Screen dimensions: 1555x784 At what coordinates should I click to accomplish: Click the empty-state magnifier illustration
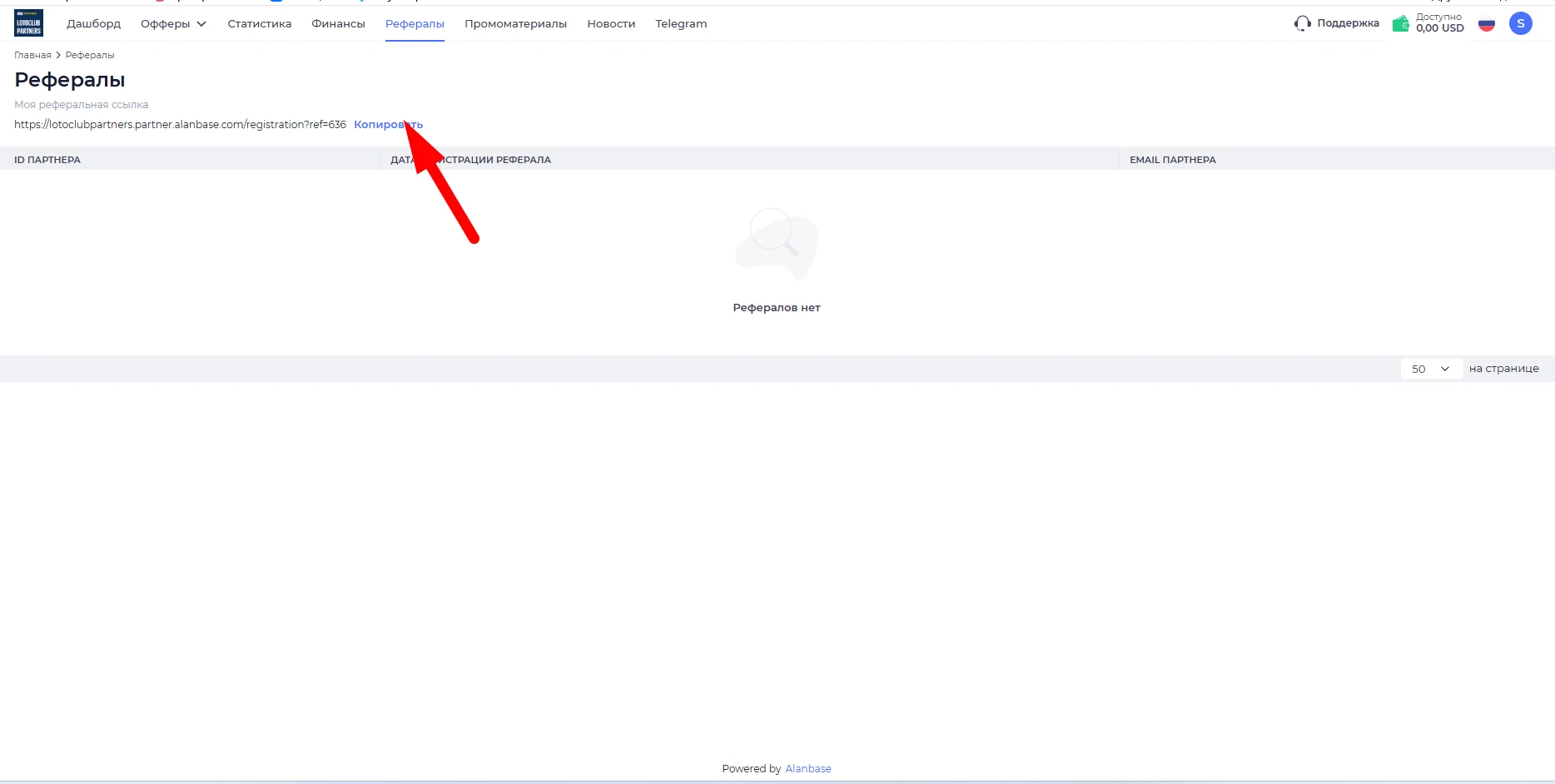(x=777, y=244)
